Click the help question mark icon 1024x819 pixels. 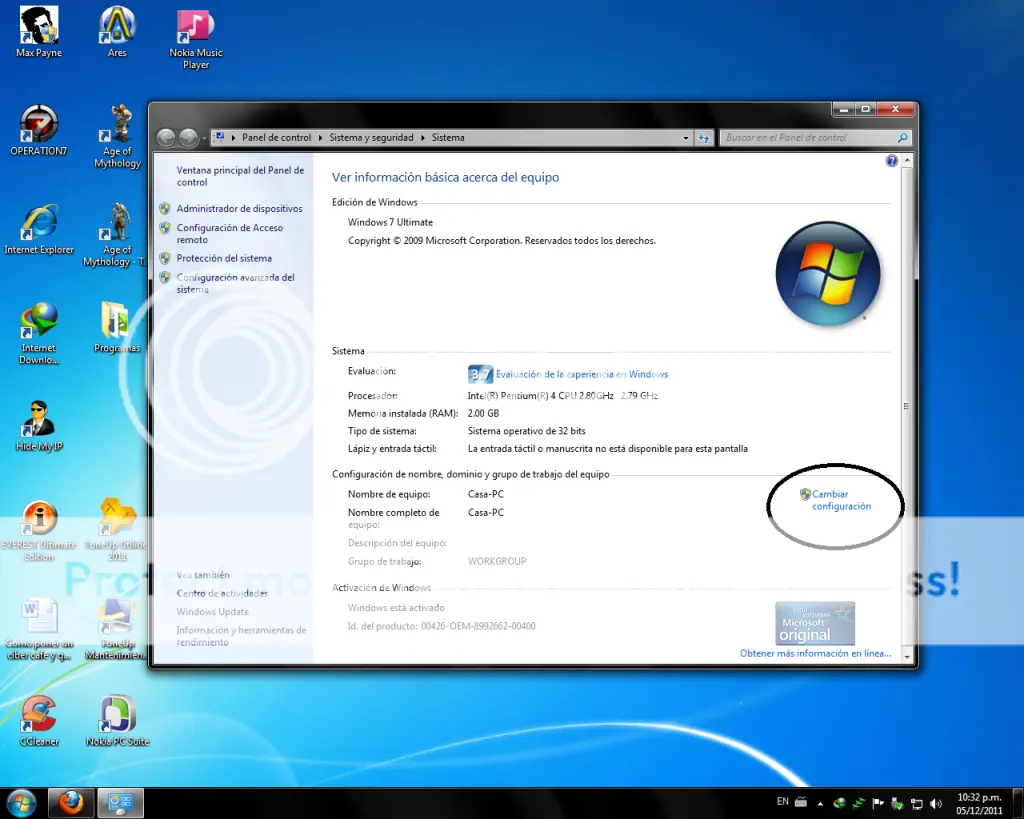tap(891, 161)
